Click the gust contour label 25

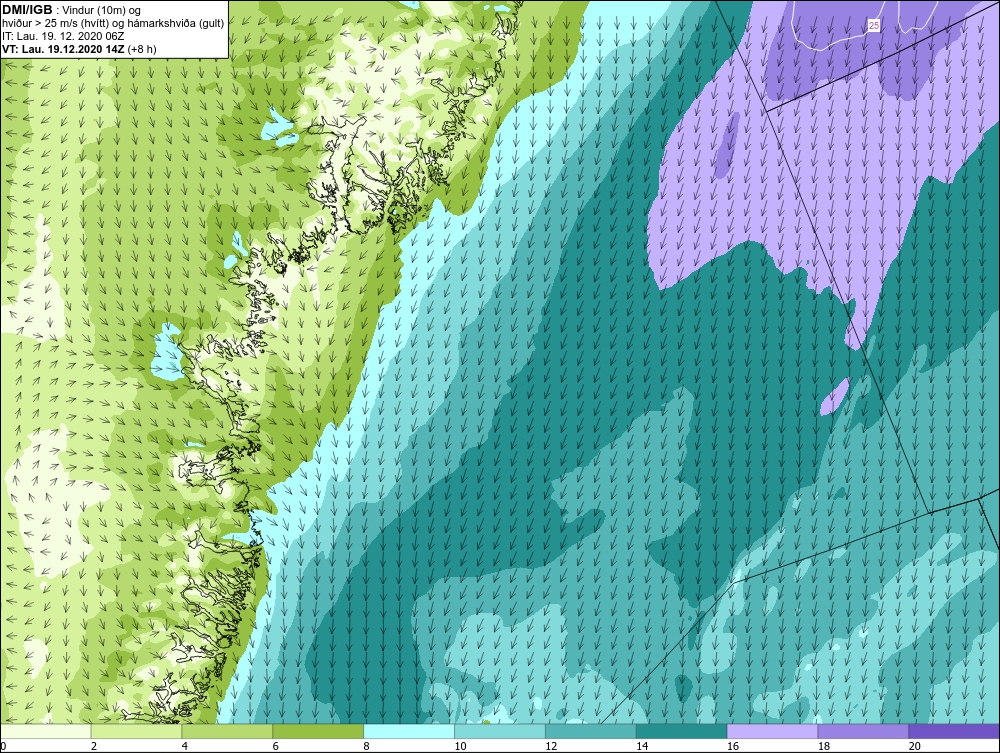874,26
